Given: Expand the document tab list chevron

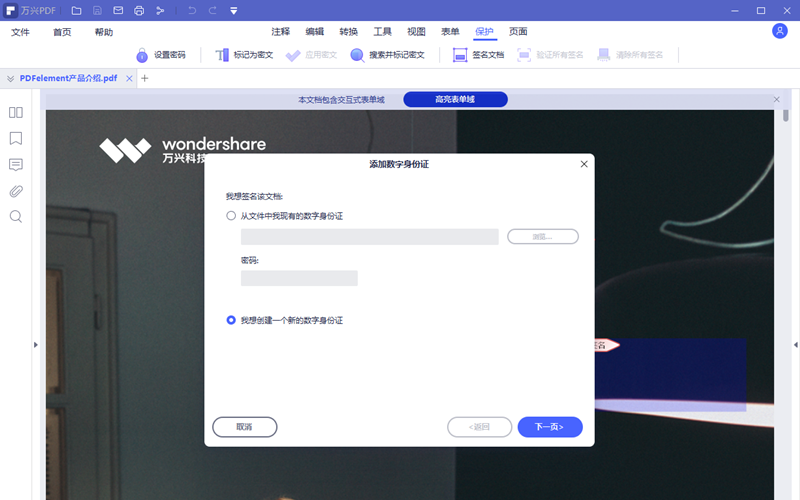Looking at the screenshot, I should pos(10,78).
